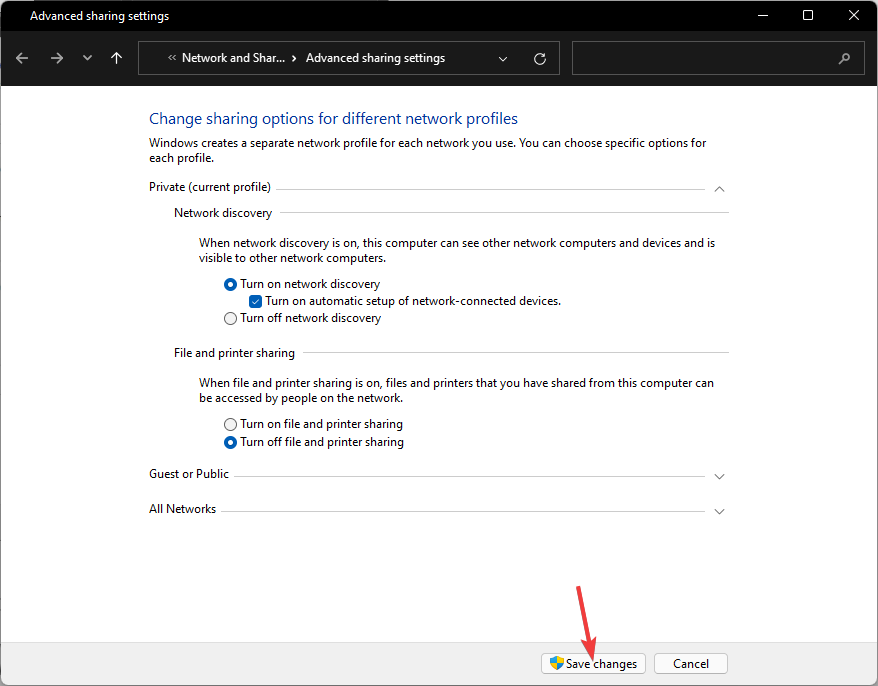Click the Up one level arrow

[x=117, y=58]
